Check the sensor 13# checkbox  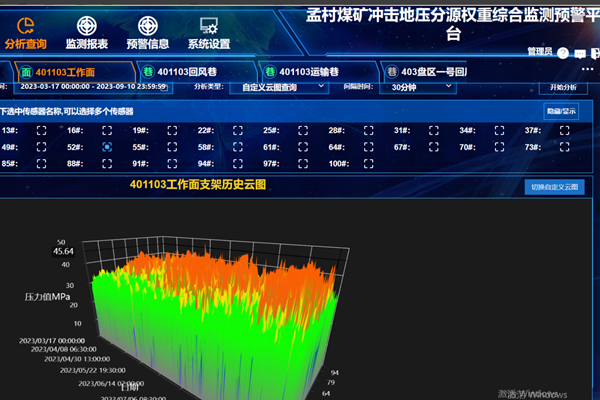[x=42, y=131]
